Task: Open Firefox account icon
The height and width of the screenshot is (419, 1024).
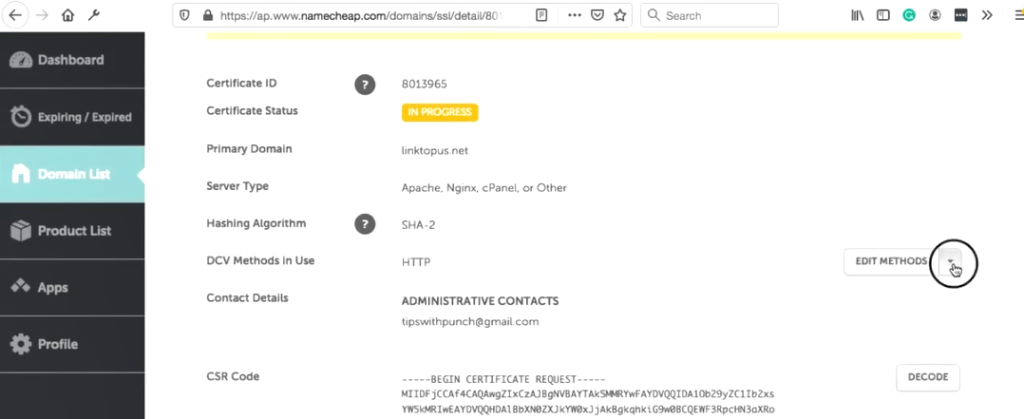Action: [x=935, y=15]
